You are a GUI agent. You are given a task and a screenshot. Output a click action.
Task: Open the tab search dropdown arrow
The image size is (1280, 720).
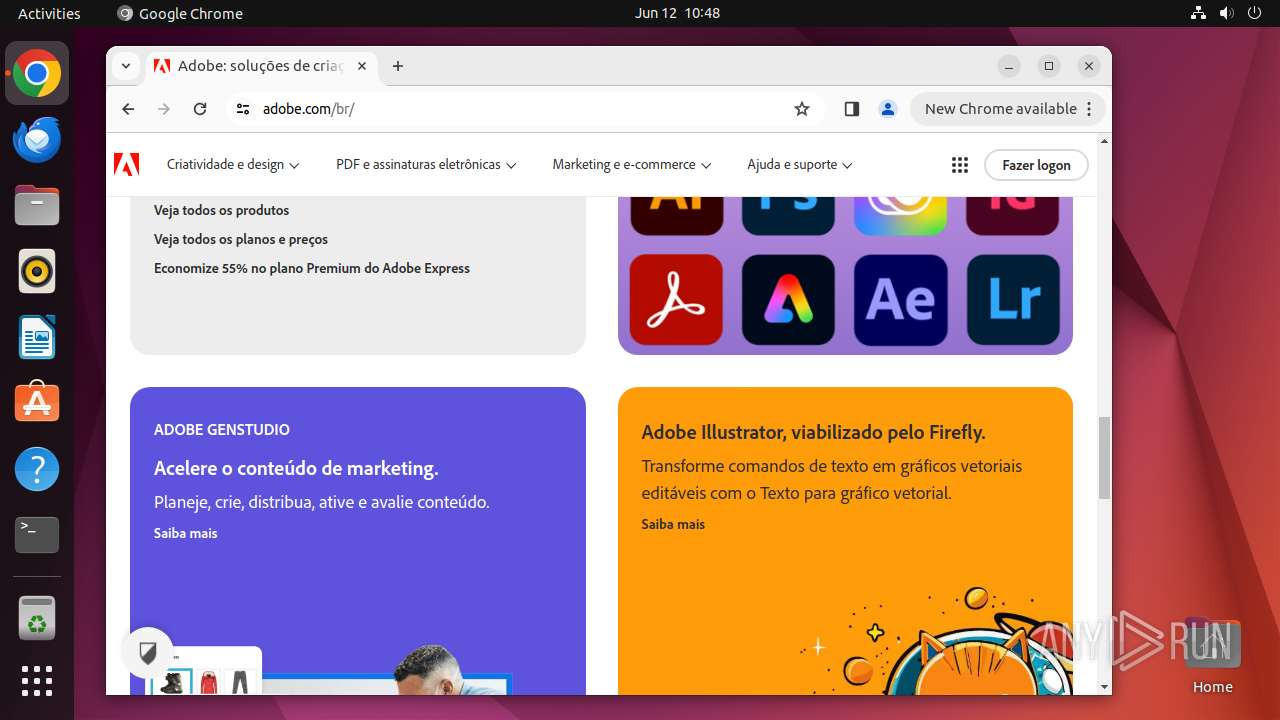[126, 66]
